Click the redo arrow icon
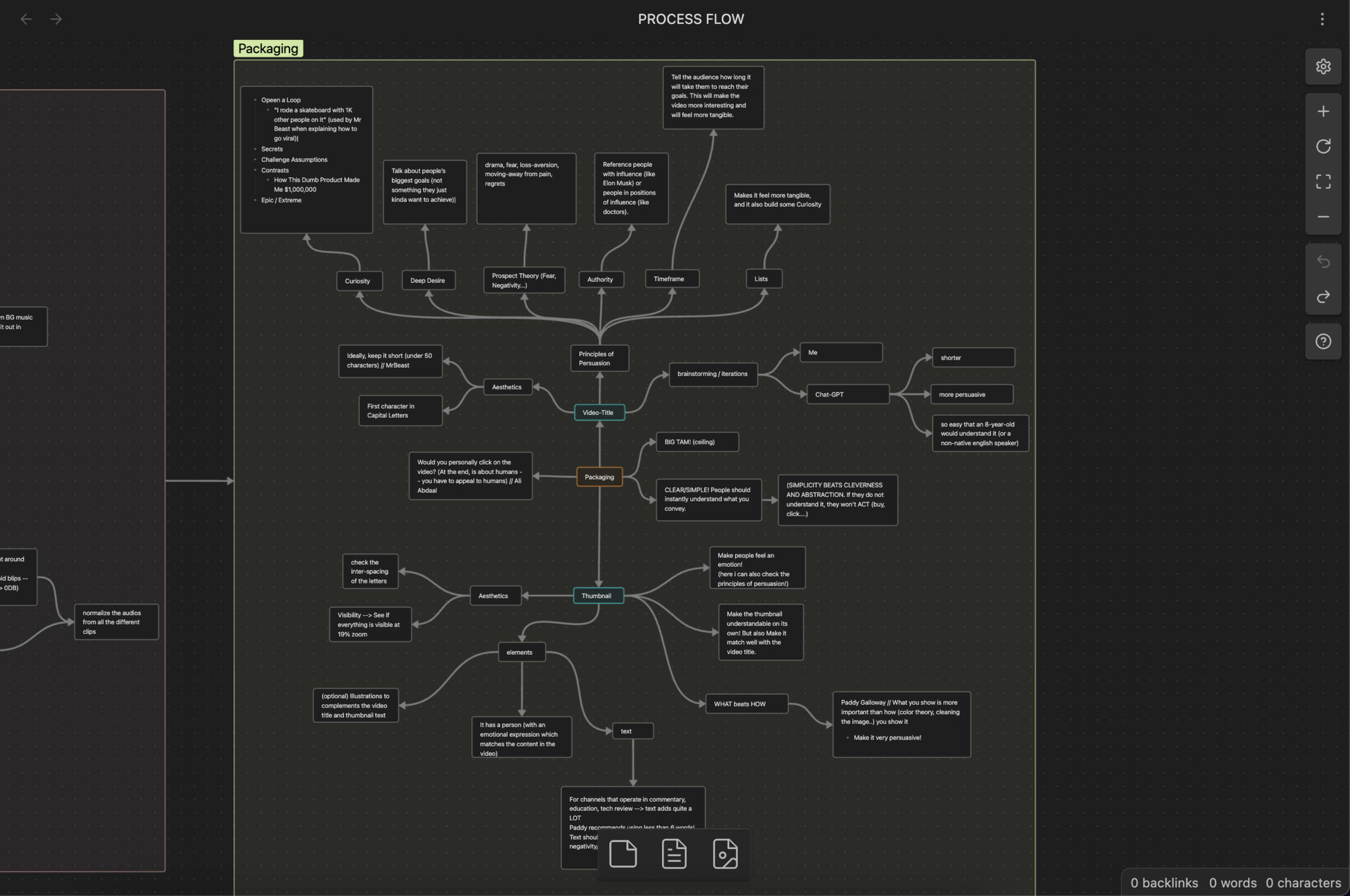The width and height of the screenshot is (1350, 896). coord(1323,297)
